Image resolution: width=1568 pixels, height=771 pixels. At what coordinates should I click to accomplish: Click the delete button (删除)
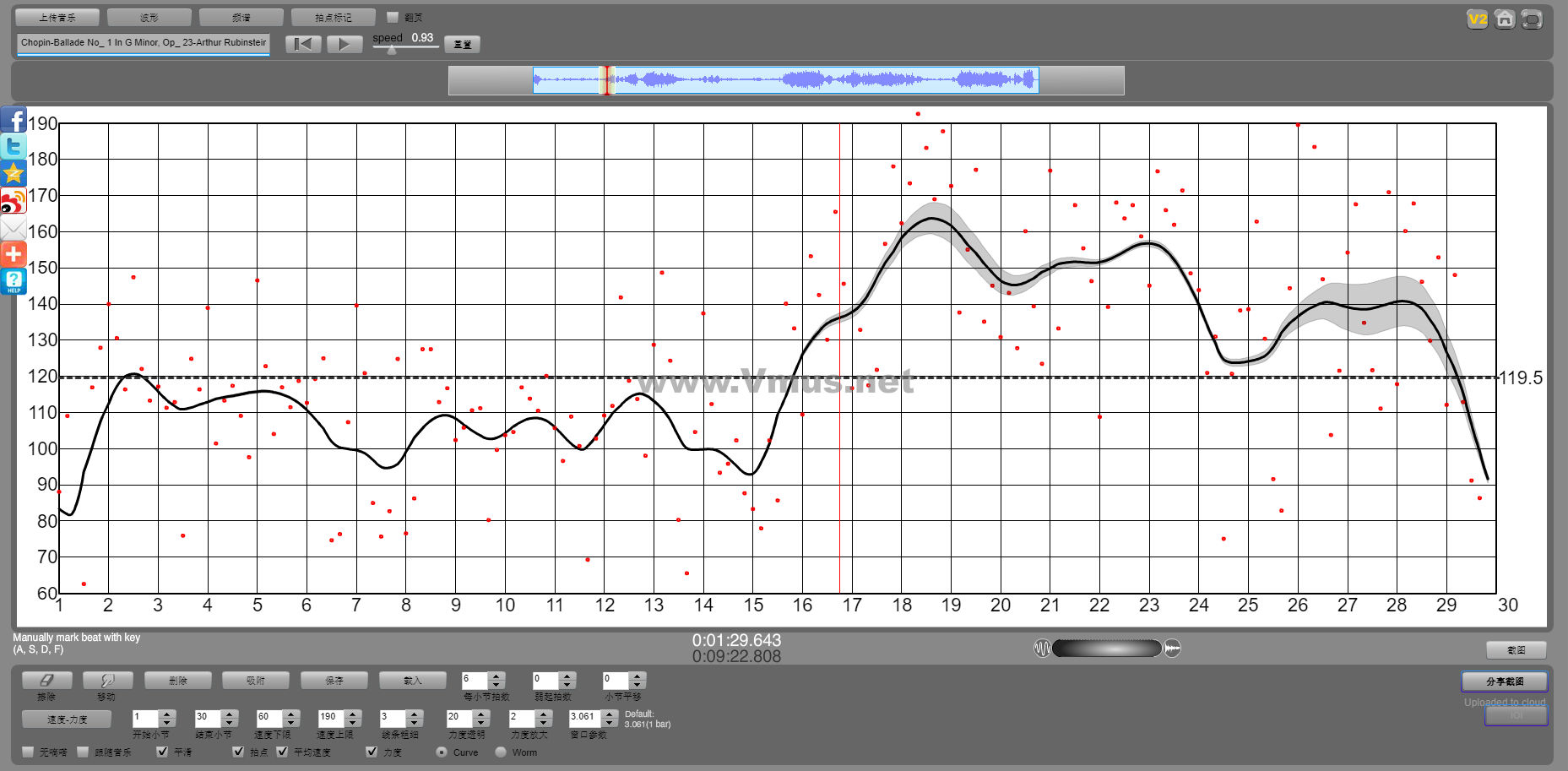tap(177, 680)
